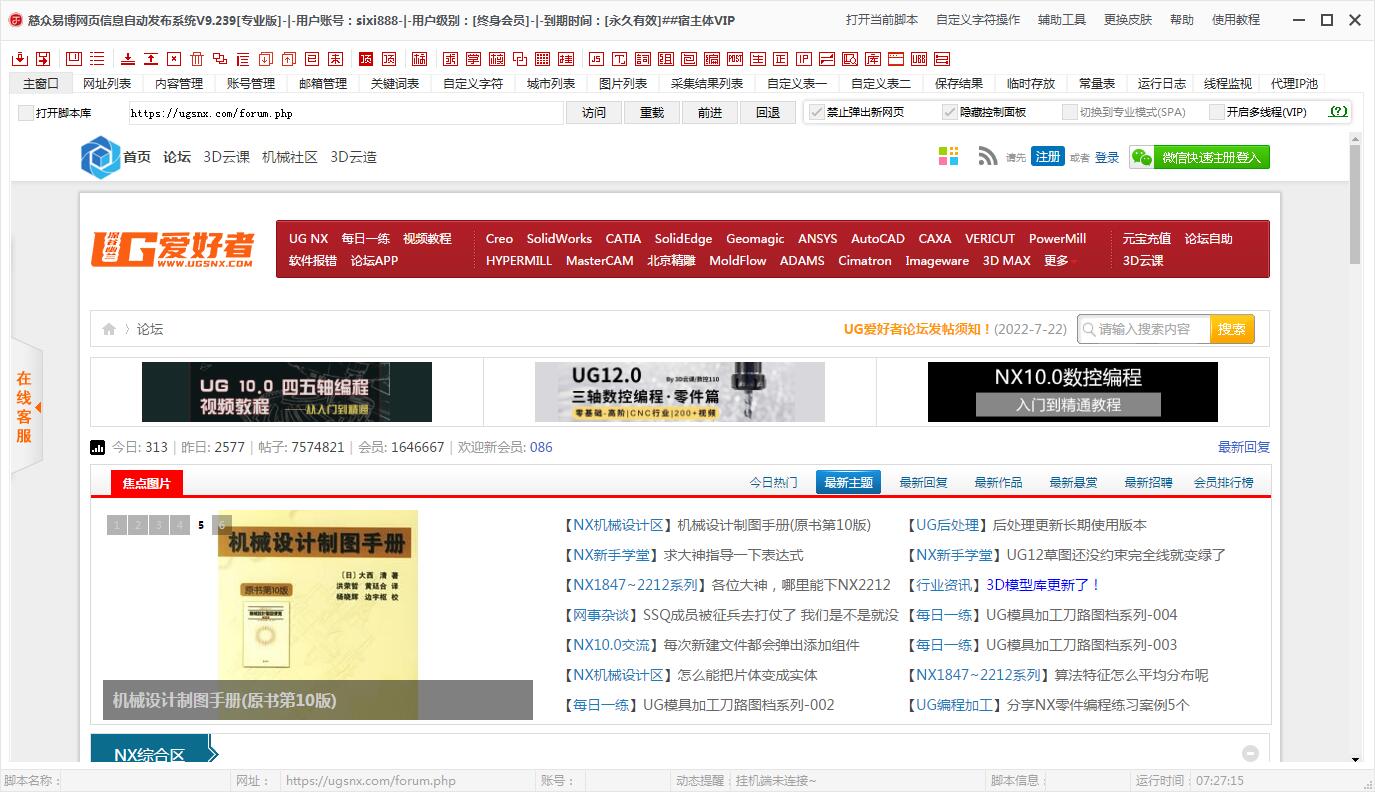Viewport: 1375px width, 792px height.
Task: Open 辅助工具 menu
Action: [x=1062, y=20]
